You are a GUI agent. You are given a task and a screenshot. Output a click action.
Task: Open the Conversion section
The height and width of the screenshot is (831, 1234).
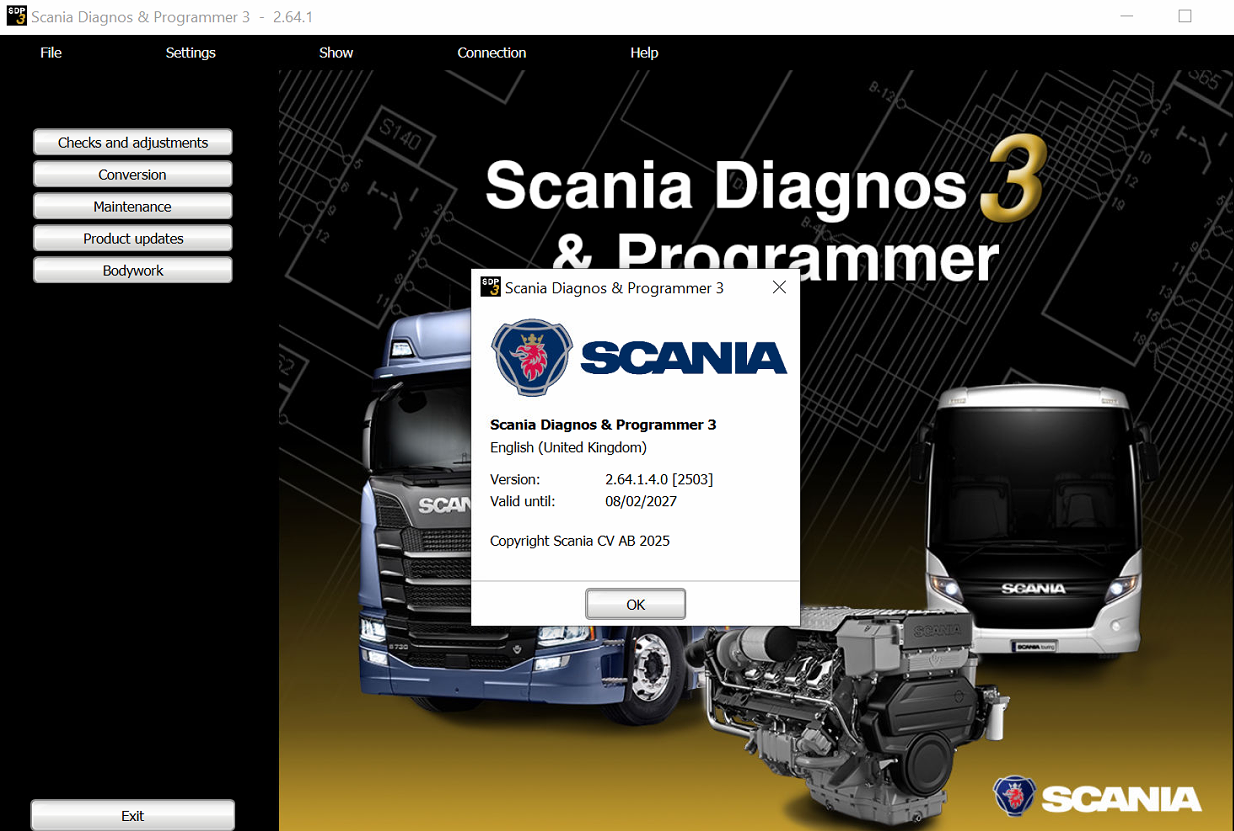coord(132,174)
